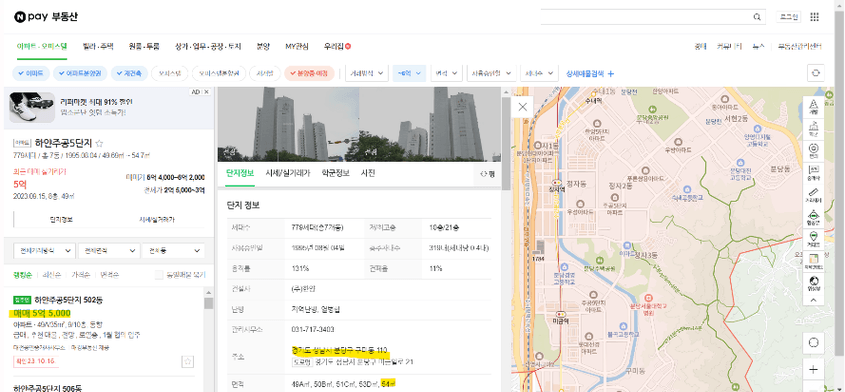Switch to the 사진 tab

[368, 174]
